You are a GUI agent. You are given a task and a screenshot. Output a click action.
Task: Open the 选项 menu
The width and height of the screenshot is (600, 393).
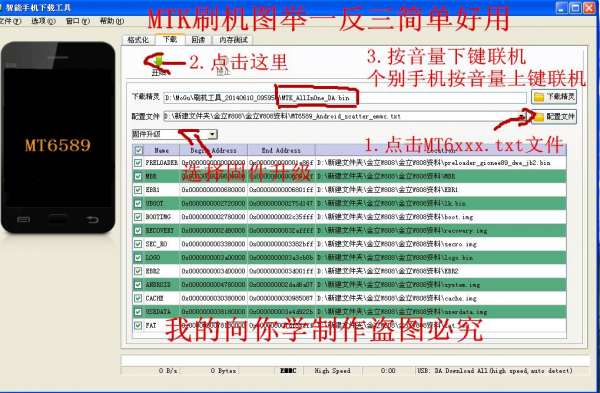point(43,21)
